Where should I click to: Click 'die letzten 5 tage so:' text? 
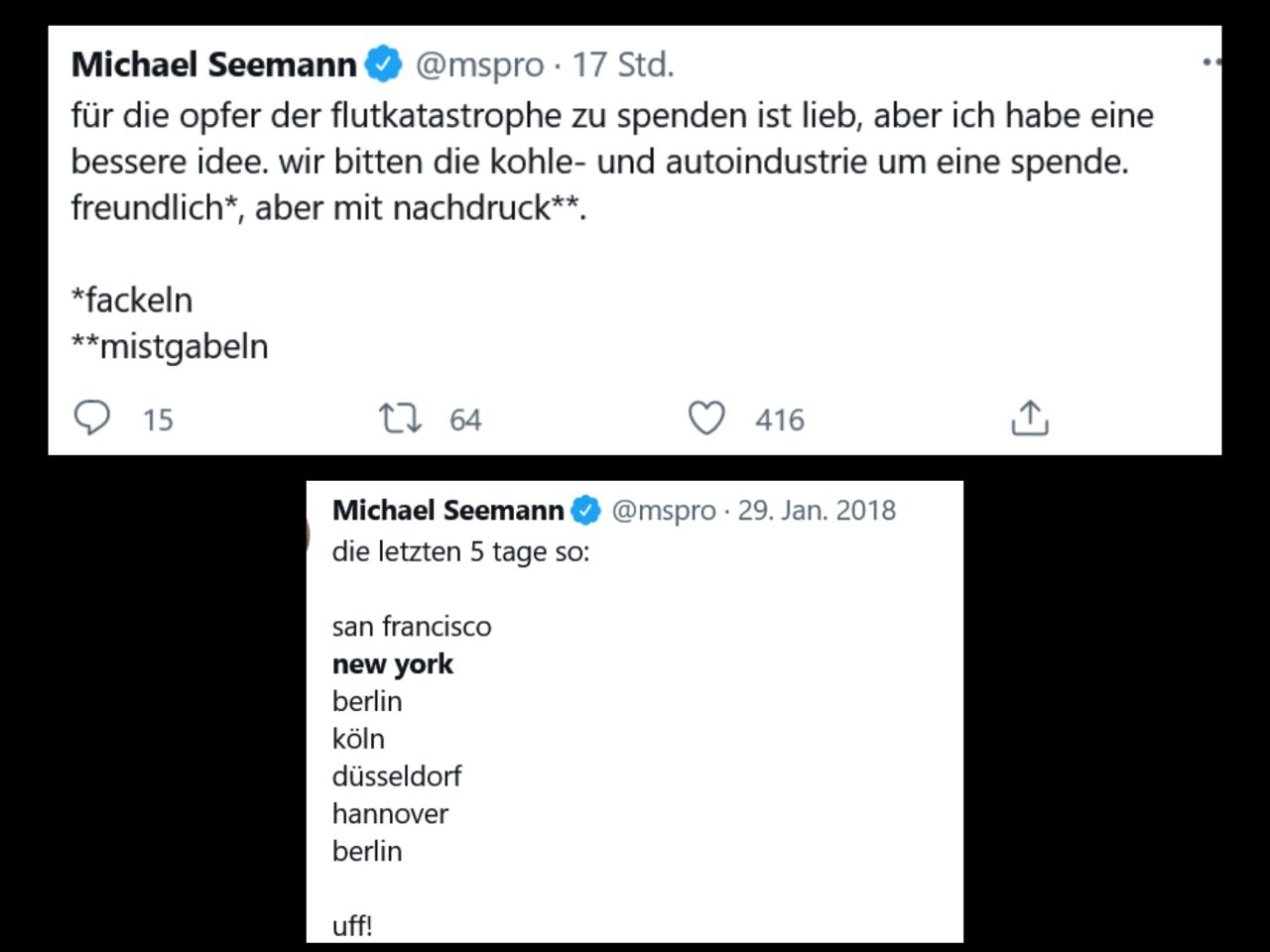coord(460,551)
